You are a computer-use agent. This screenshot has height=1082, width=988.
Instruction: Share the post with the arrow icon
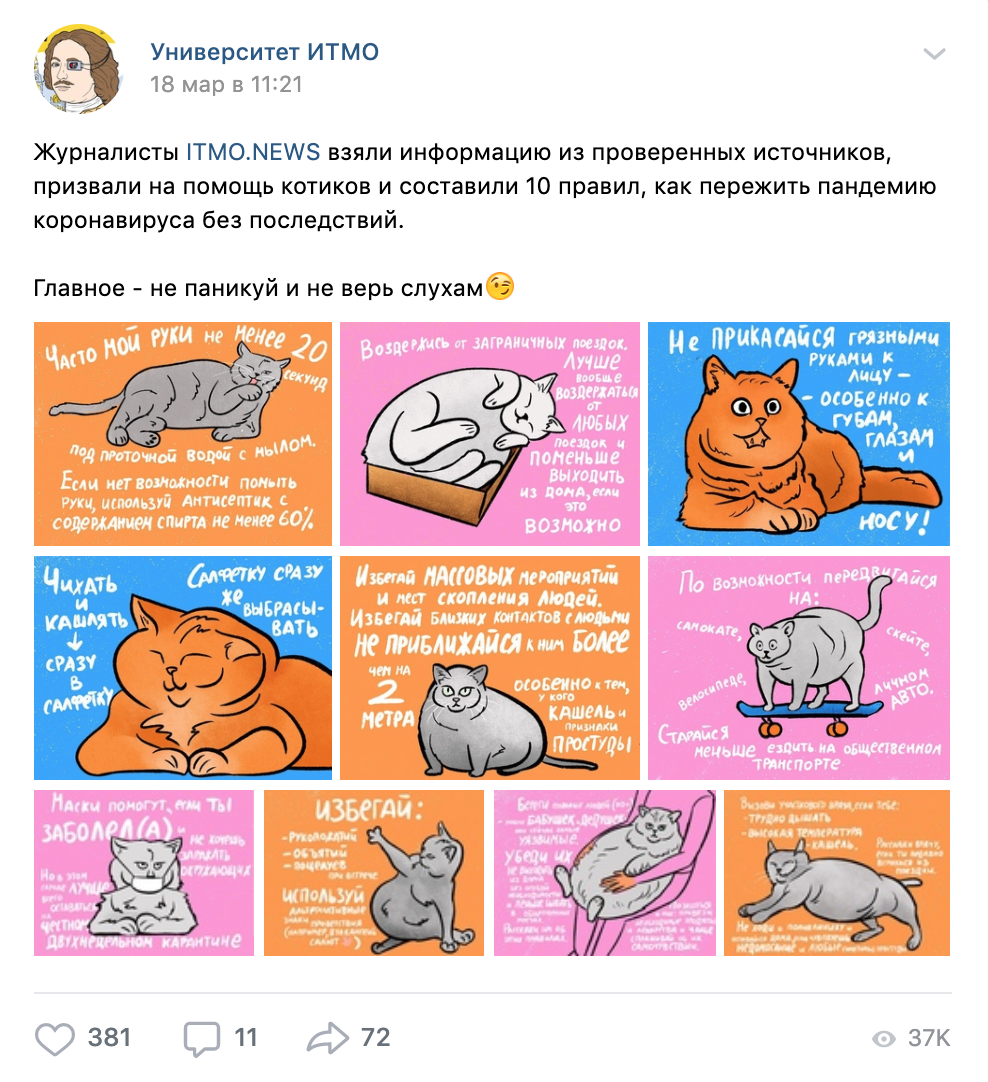328,1037
